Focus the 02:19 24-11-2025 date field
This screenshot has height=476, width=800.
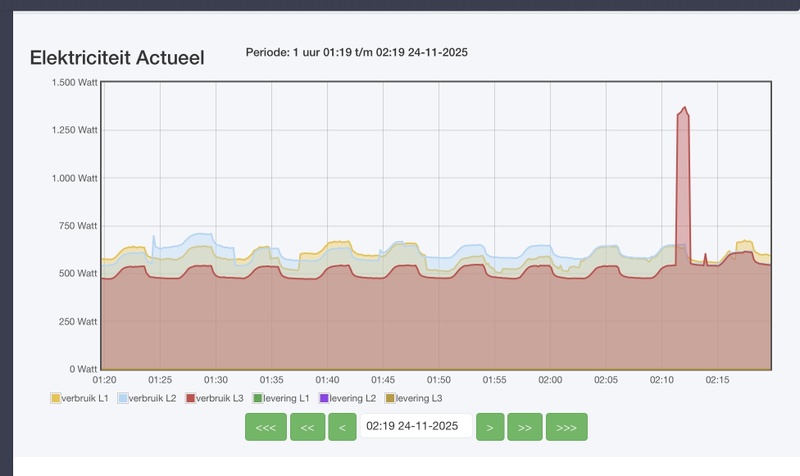[x=416, y=426]
